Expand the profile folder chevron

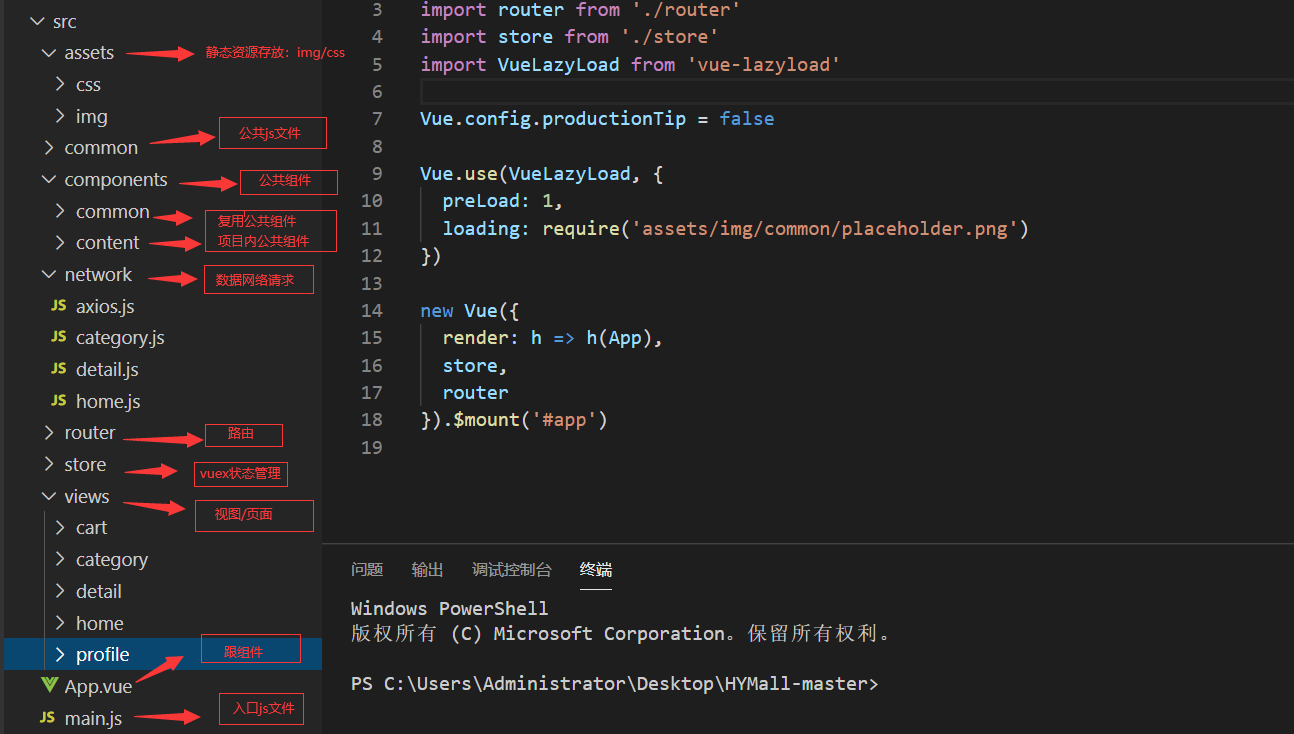tap(61, 655)
